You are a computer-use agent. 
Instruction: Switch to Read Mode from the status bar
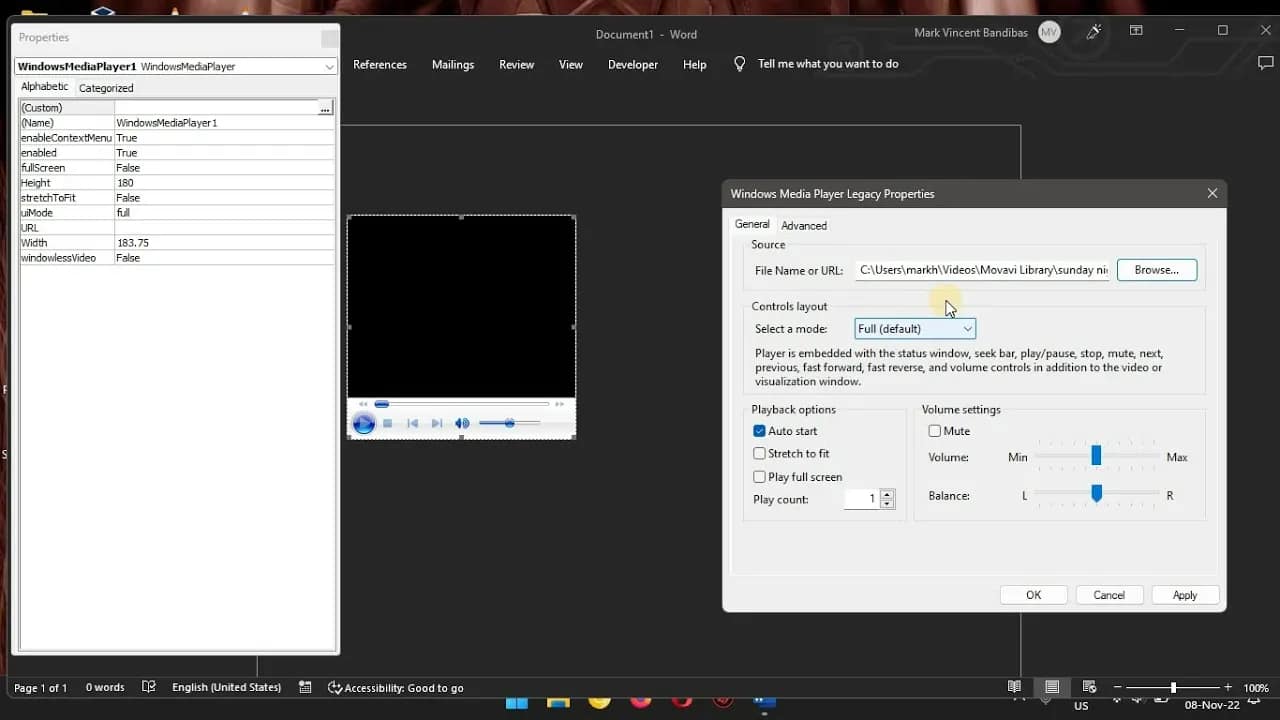coord(1014,687)
